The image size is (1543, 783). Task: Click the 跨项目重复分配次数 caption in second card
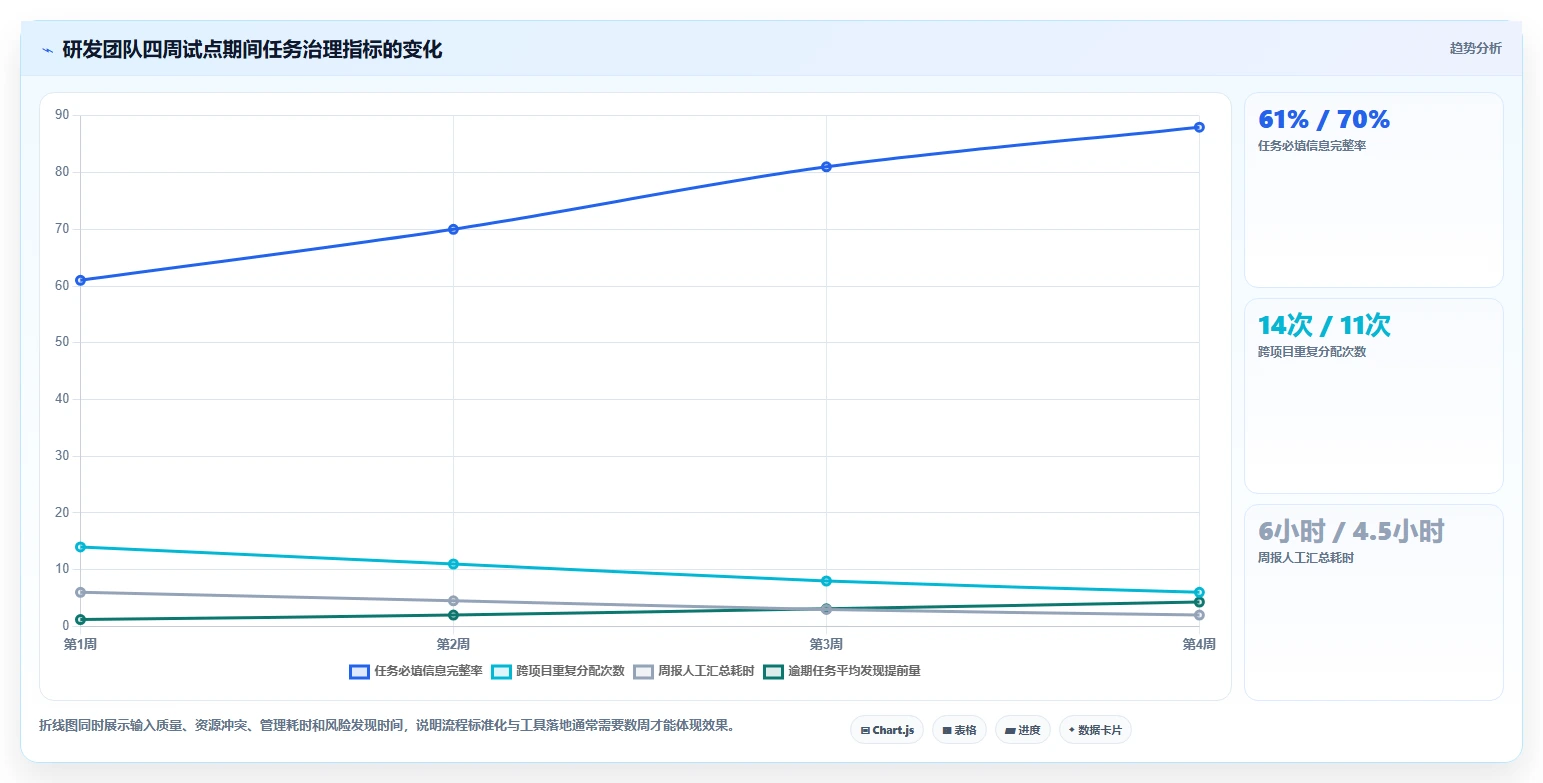coord(1312,352)
